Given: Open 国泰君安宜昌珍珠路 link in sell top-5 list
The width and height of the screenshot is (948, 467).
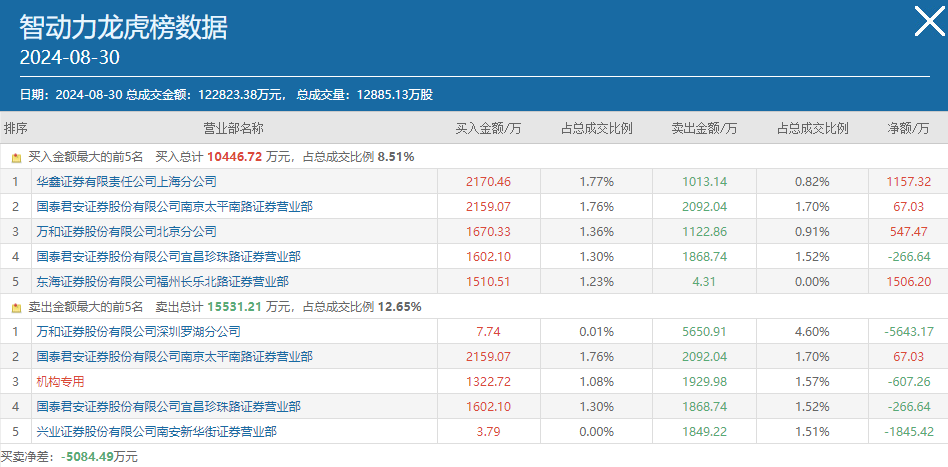Looking at the screenshot, I should (169, 407).
